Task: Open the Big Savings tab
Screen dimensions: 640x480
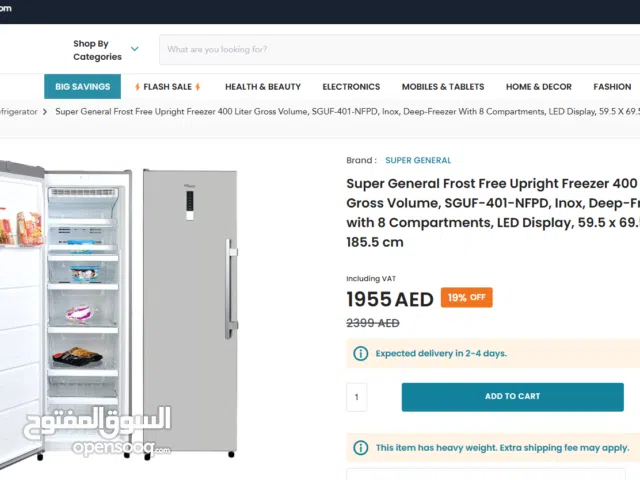Action: [x=83, y=87]
